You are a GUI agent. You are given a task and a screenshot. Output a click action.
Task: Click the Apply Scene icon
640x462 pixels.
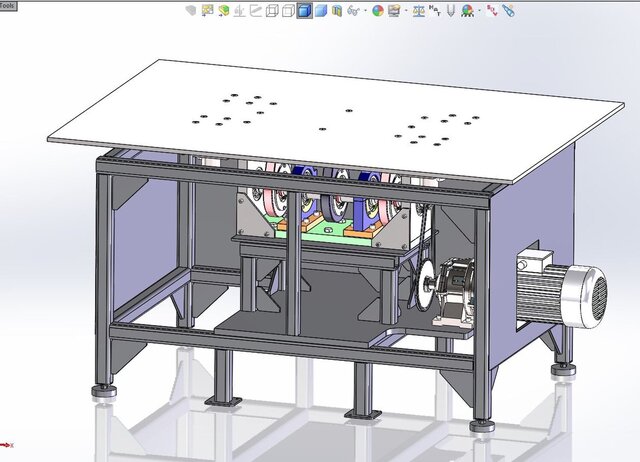click(x=394, y=11)
